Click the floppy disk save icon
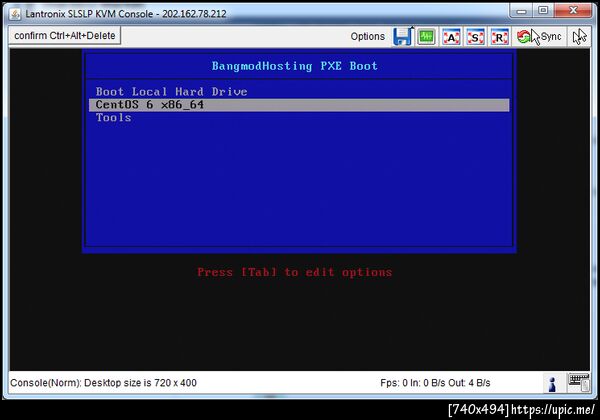The image size is (600, 420). pos(403,37)
